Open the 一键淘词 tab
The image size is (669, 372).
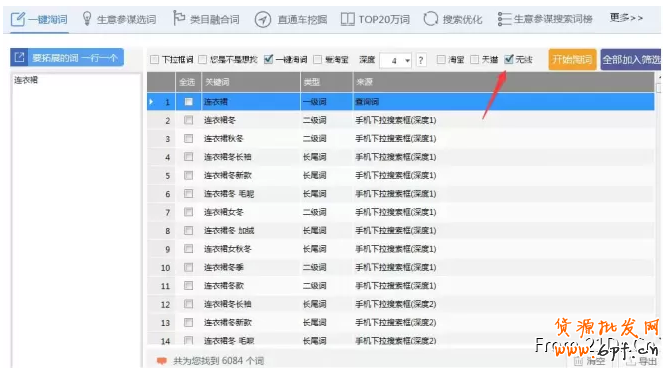(39, 19)
